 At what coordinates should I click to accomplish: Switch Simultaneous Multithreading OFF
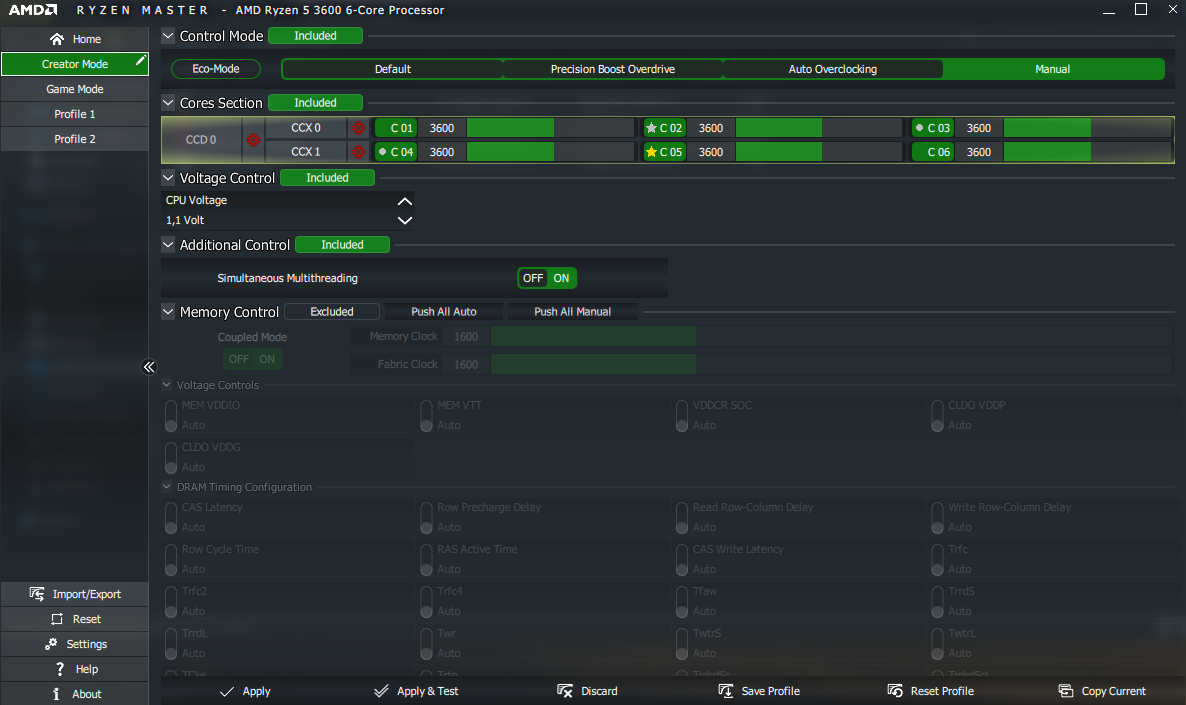[x=533, y=278]
